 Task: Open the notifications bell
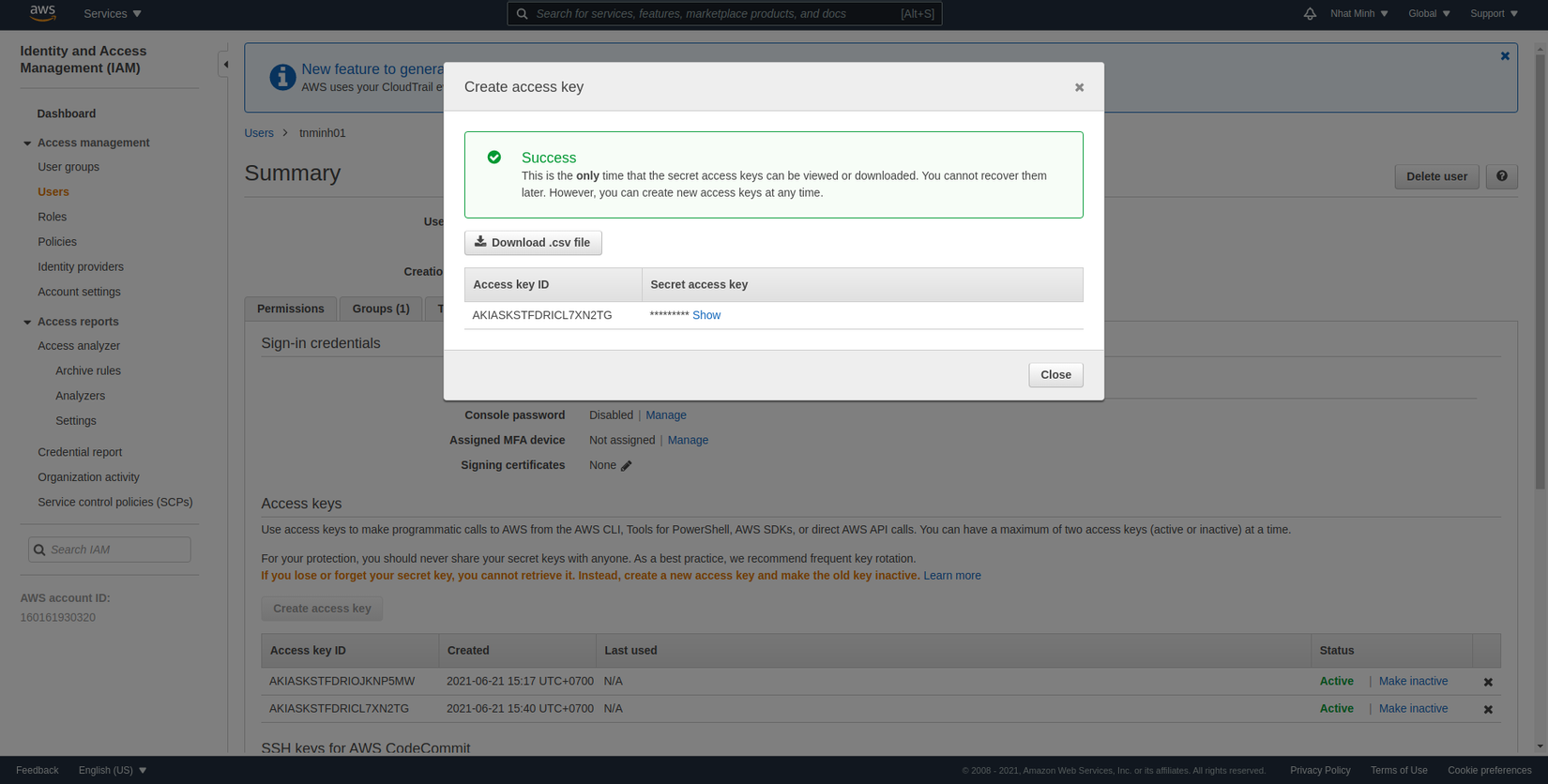coord(1310,14)
